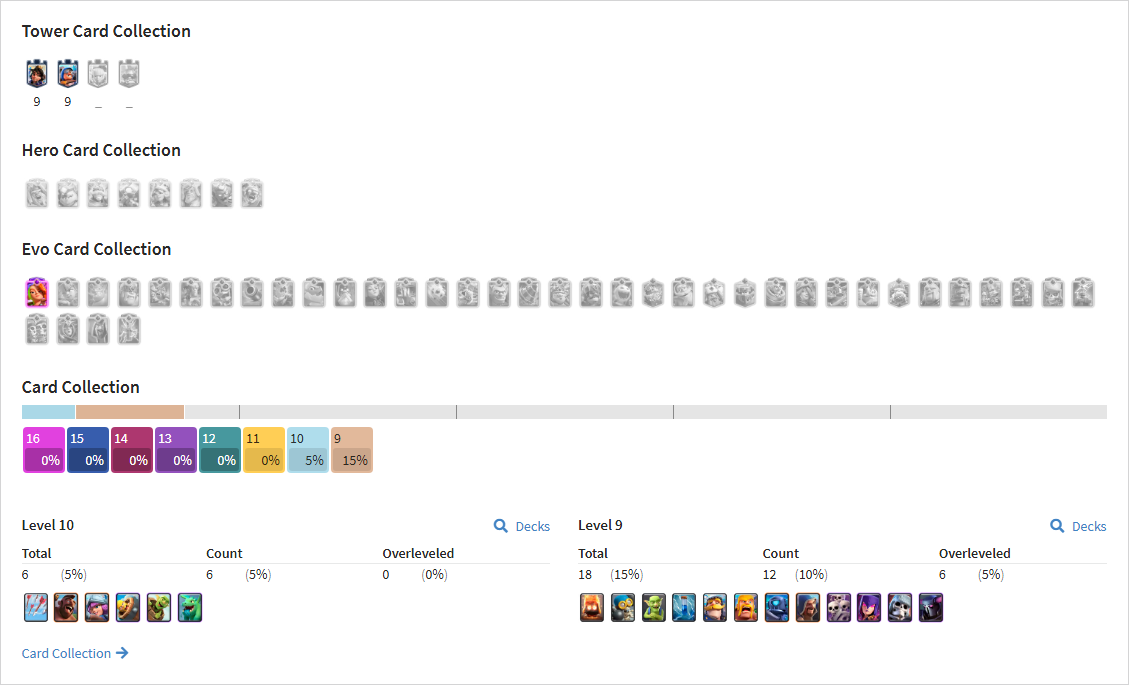This screenshot has width=1129, height=685.
Task: Follow the Card Collection arrow link
Action: [75, 653]
